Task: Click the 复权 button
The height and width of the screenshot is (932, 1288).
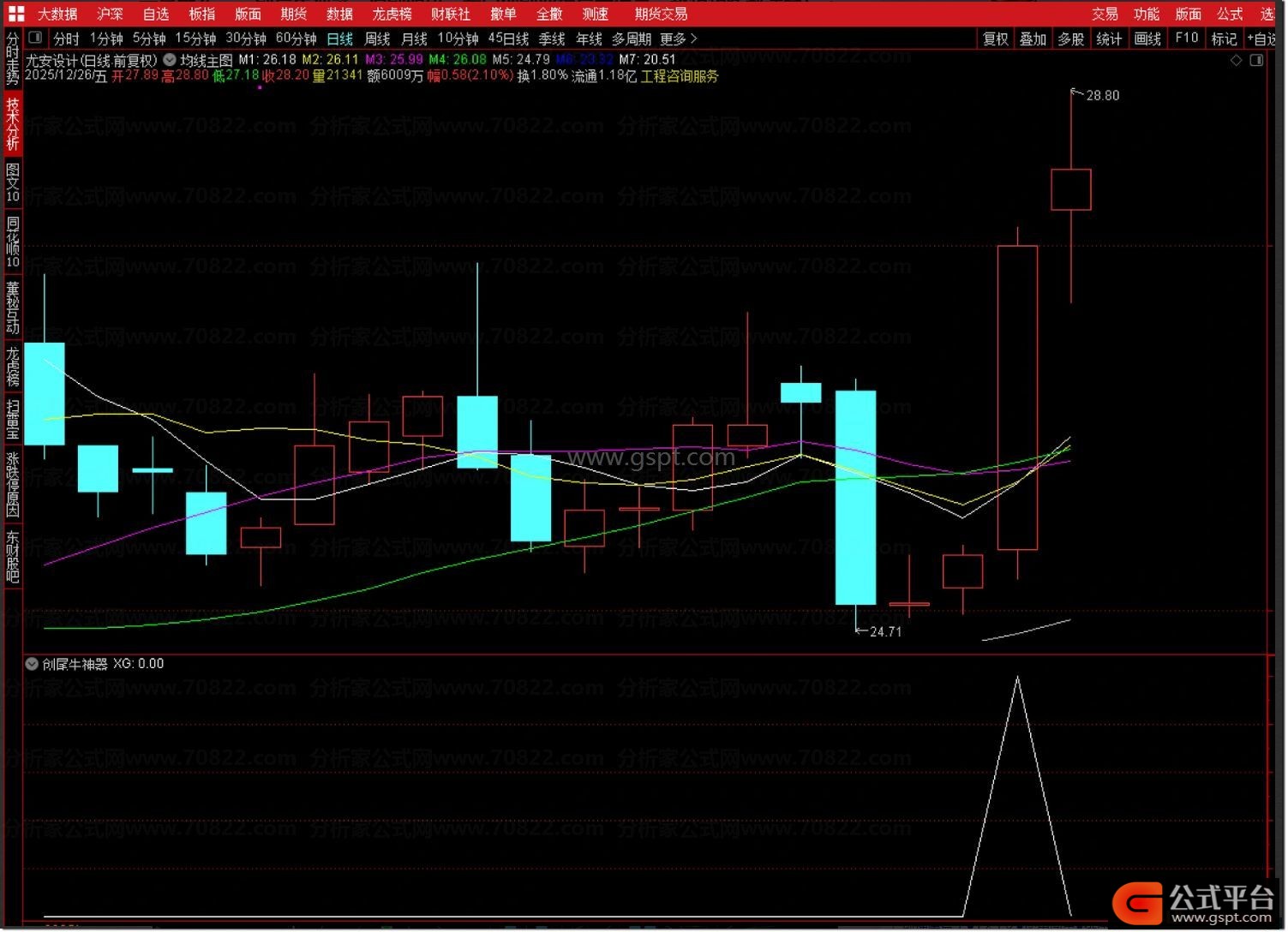Action: coord(995,39)
